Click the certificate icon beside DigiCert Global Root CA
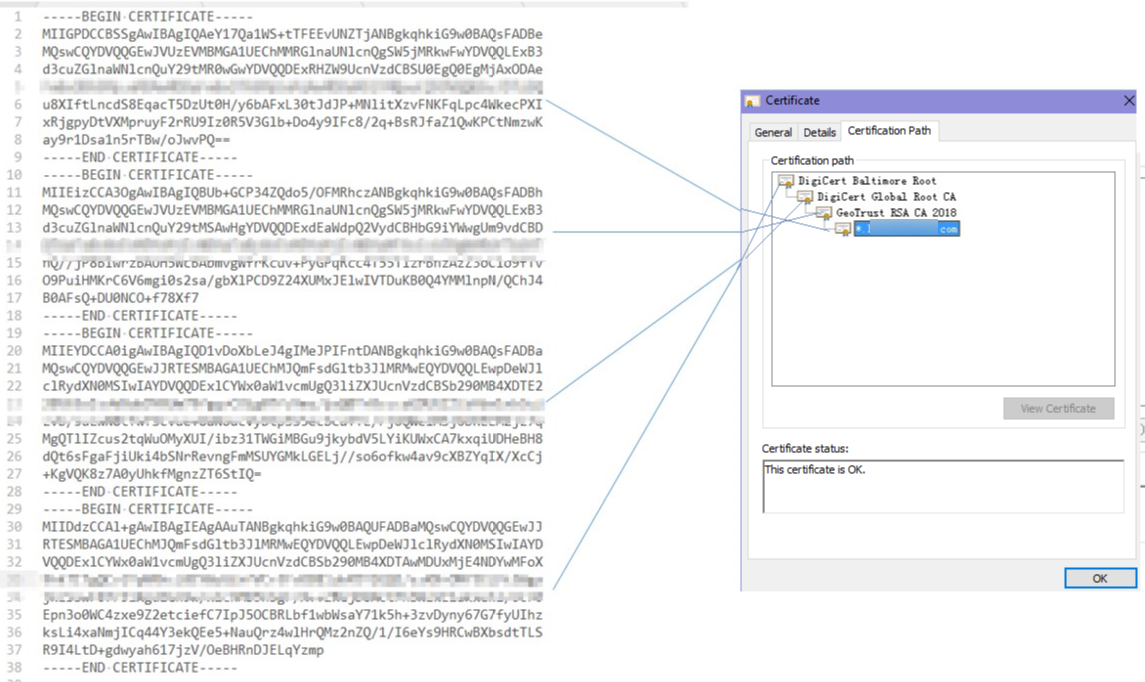 click(805, 196)
